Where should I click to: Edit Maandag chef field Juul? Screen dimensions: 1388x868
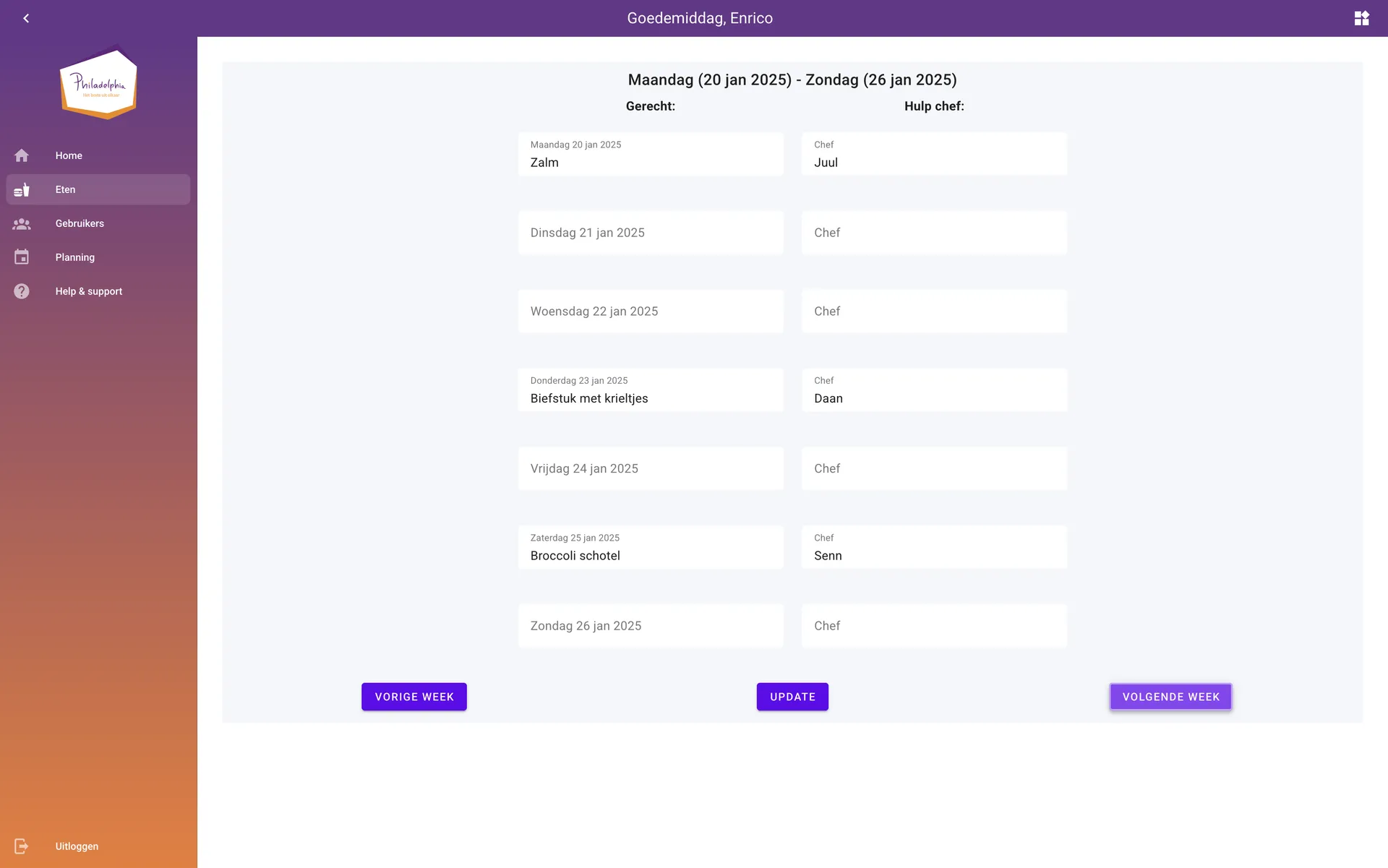[x=934, y=154]
